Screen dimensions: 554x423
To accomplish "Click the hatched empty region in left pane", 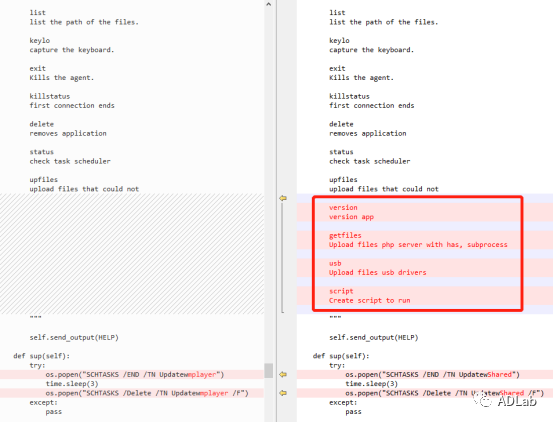I will pos(132,254).
